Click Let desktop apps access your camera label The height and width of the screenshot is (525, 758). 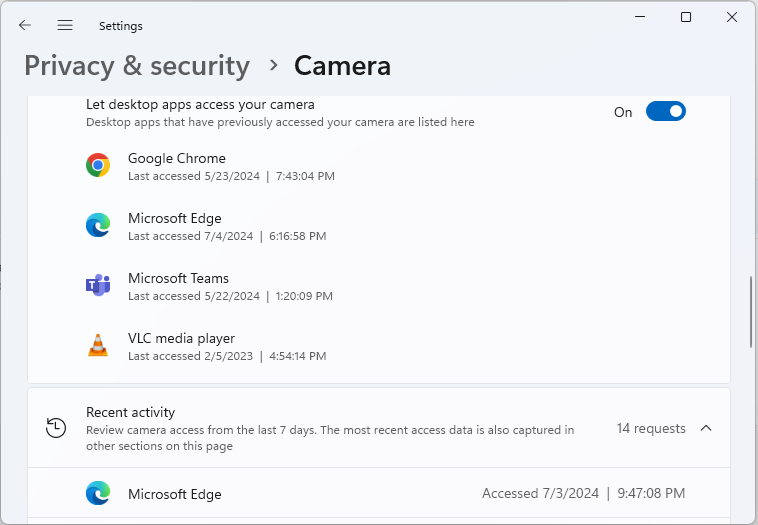point(200,104)
